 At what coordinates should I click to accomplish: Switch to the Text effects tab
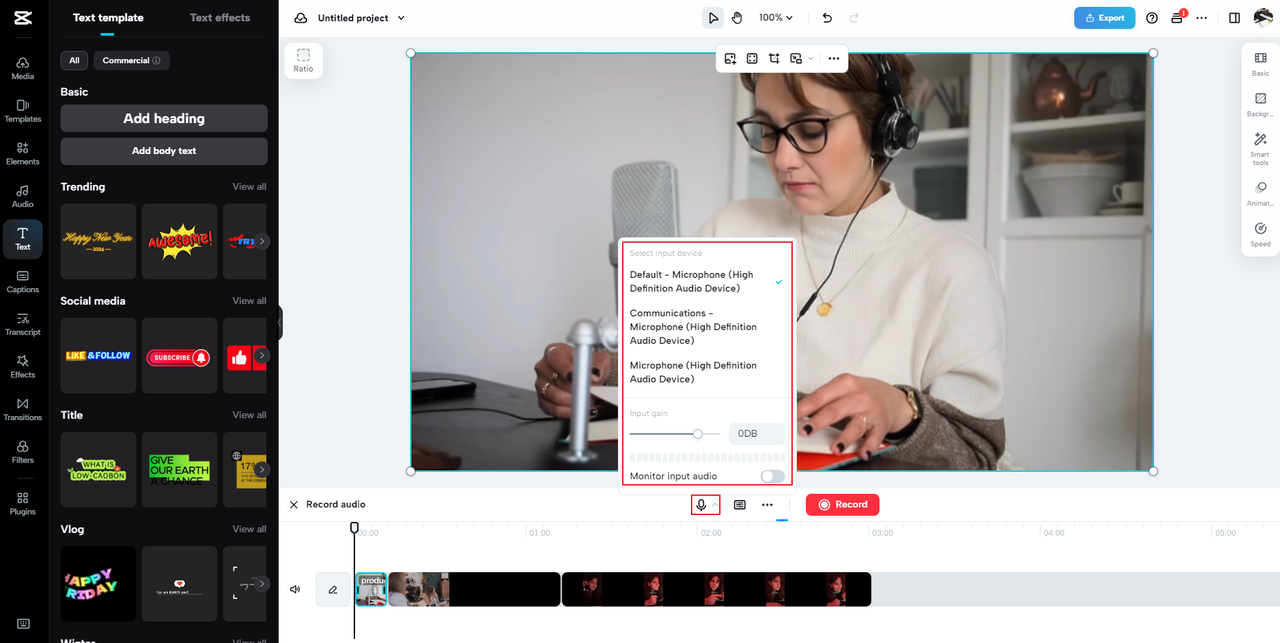coord(220,18)
